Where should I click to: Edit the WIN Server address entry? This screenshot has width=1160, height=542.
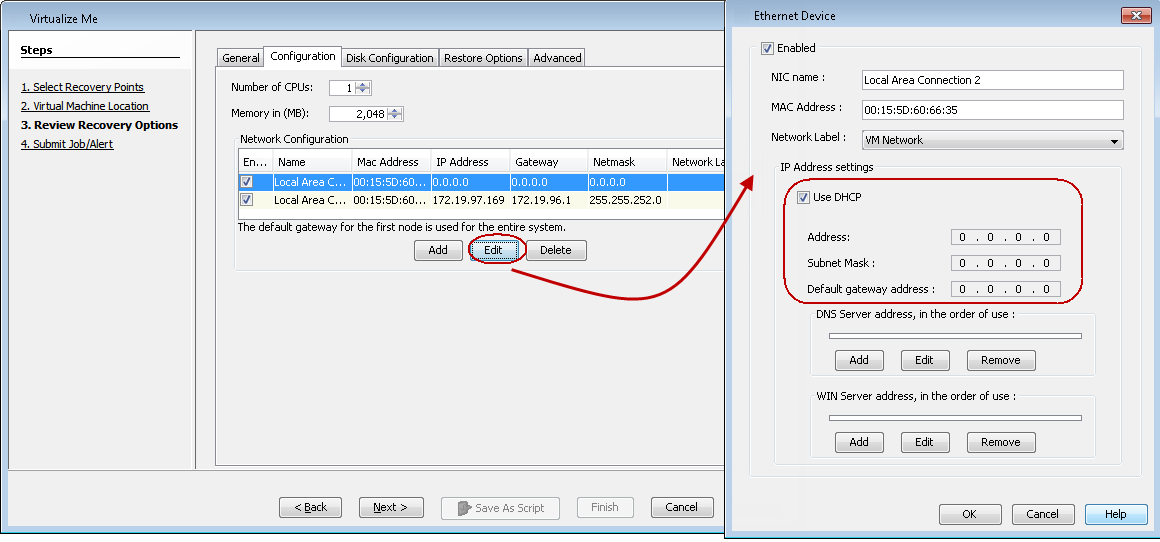pyautogui.click(x=924, y=442)
